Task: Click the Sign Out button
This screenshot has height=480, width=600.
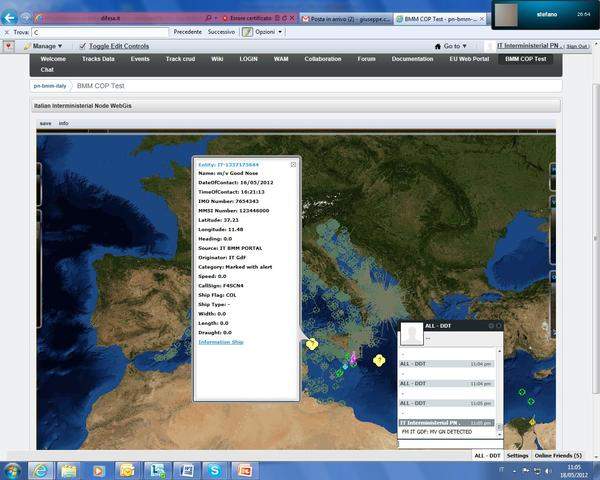Action: point(577,46)
